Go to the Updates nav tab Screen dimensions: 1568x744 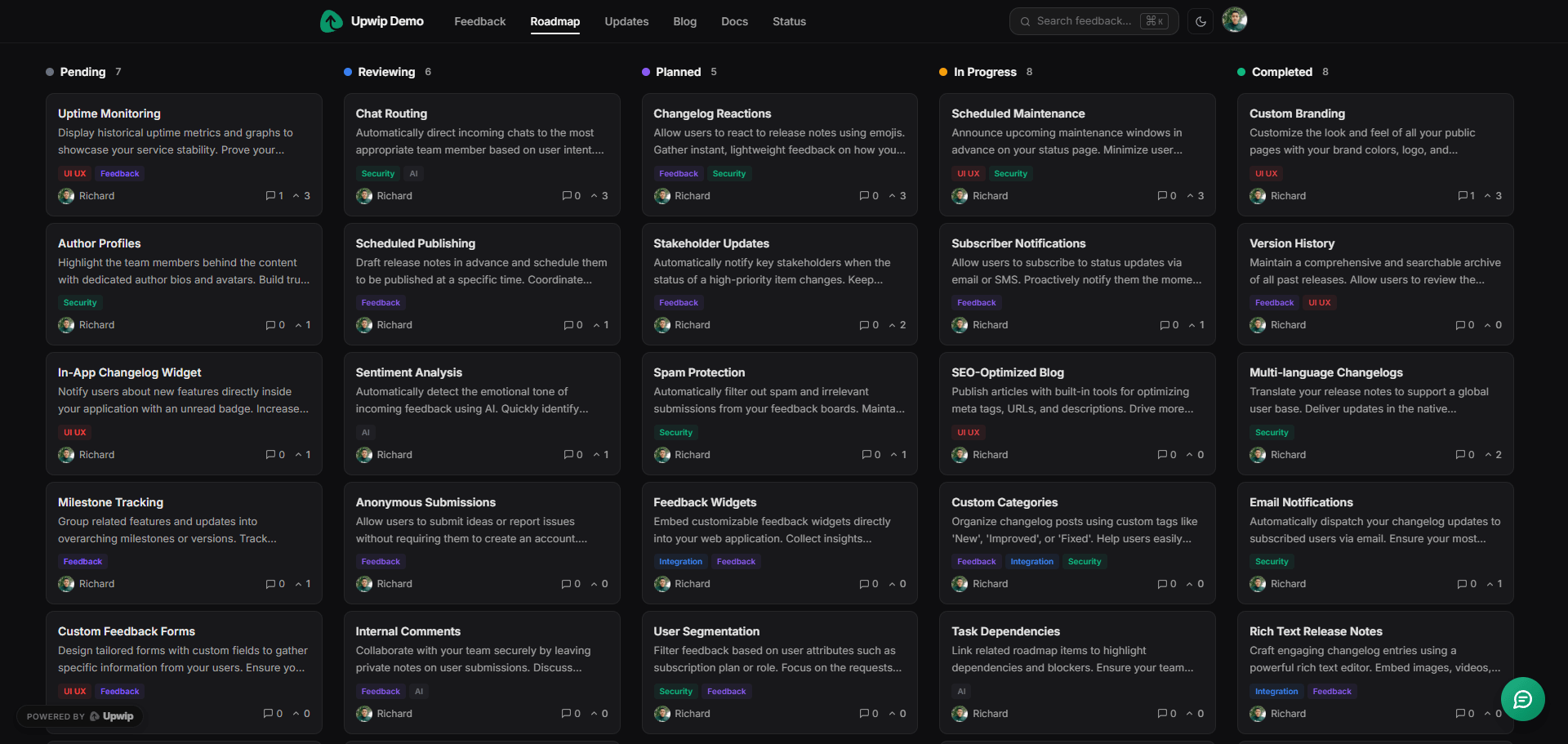(x=626, y=21)
